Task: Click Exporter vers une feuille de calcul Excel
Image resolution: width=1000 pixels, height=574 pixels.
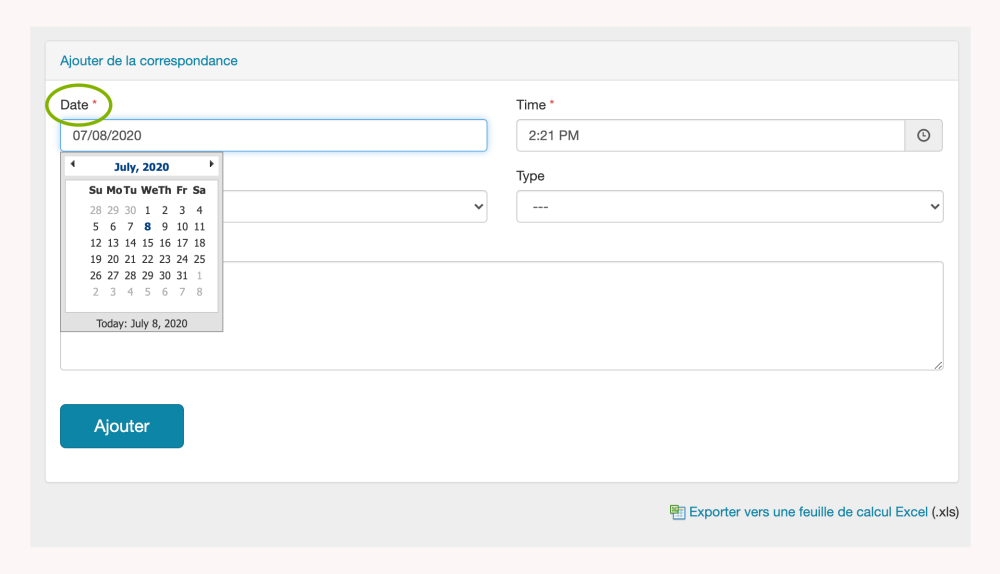Action: 808,512
